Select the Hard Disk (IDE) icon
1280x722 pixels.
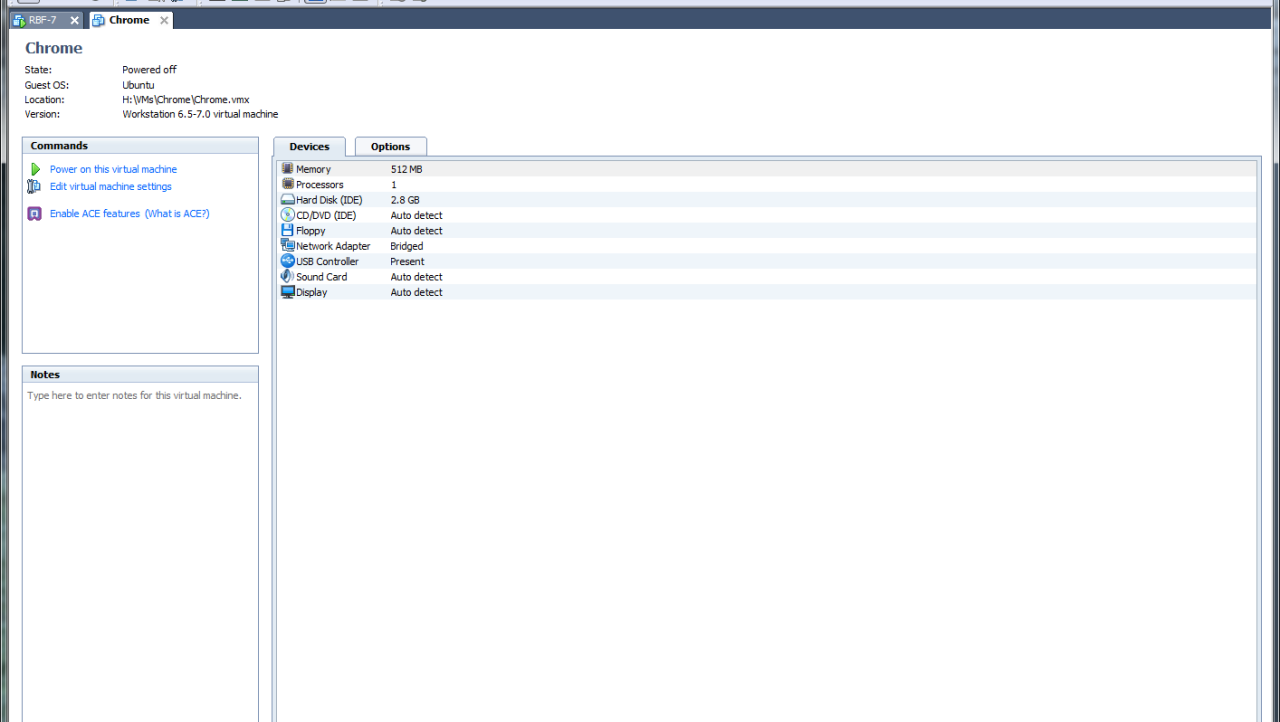click(x=288, y=200)
